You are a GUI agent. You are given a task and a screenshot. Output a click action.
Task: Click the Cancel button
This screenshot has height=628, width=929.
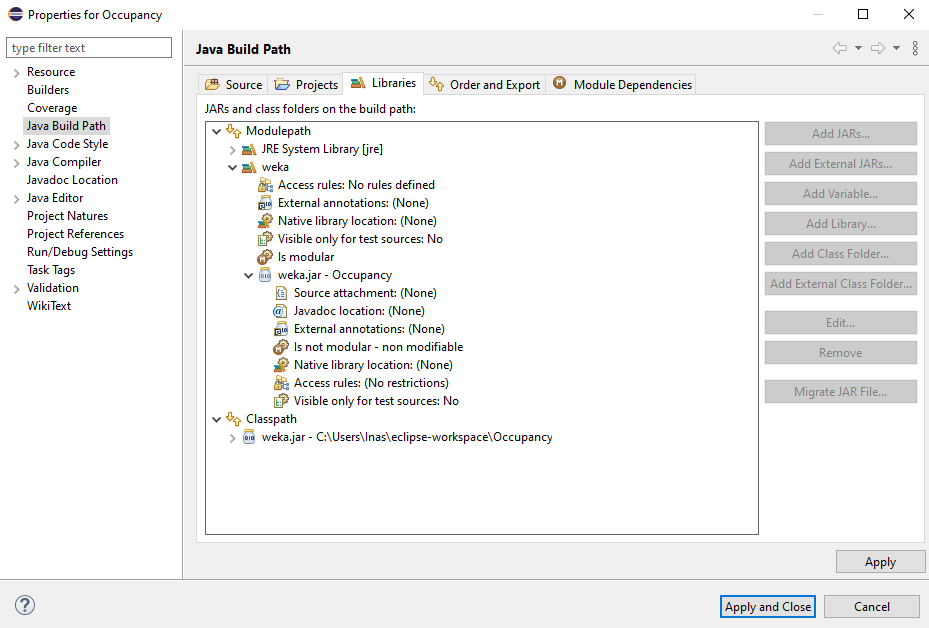click(x=871, y=606)
